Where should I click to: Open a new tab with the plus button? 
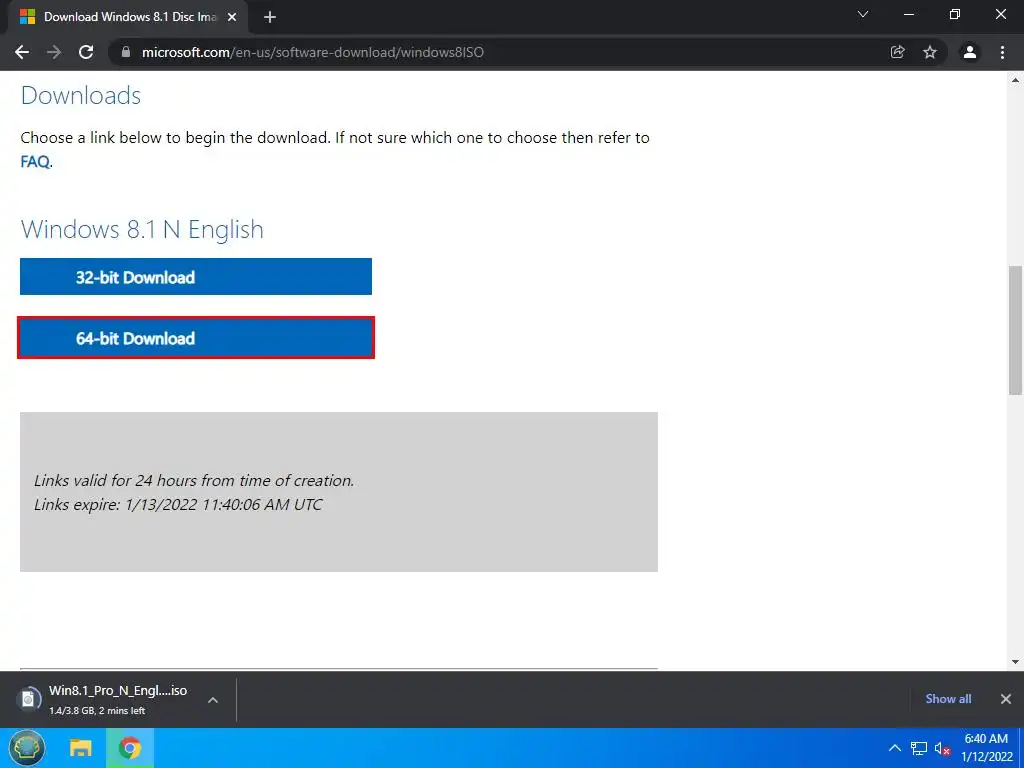click(270, 17)
